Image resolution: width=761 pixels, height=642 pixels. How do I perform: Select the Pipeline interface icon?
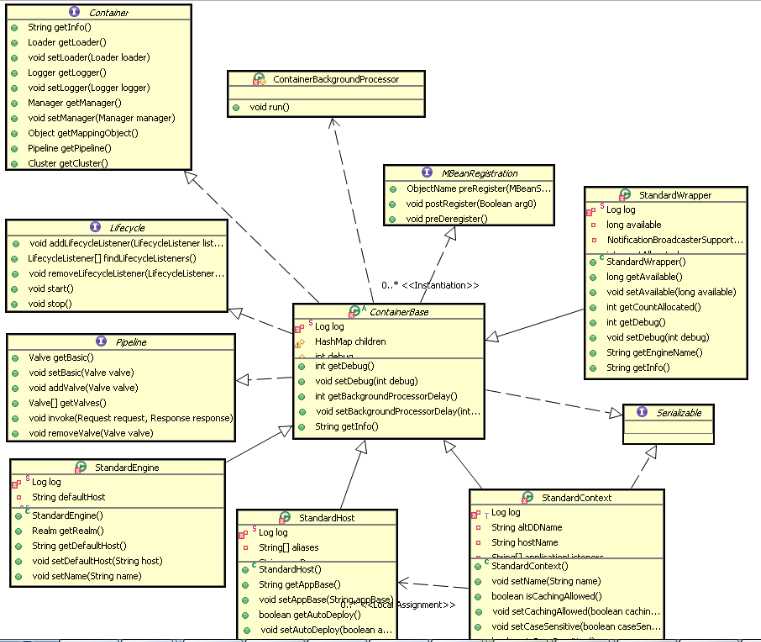[101, 341]
